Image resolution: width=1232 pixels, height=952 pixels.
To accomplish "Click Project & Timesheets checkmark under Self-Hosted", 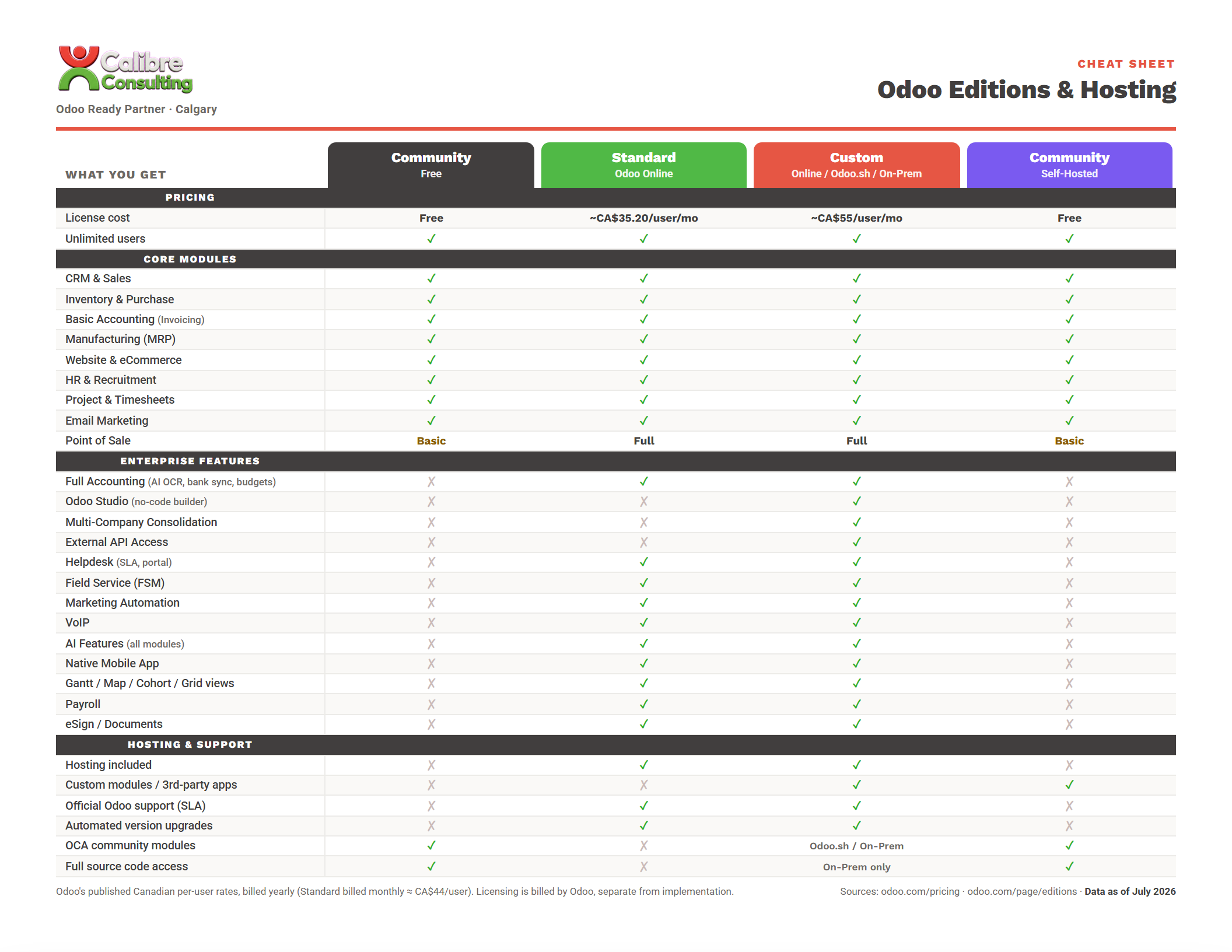I will [x=1069, y=400].
